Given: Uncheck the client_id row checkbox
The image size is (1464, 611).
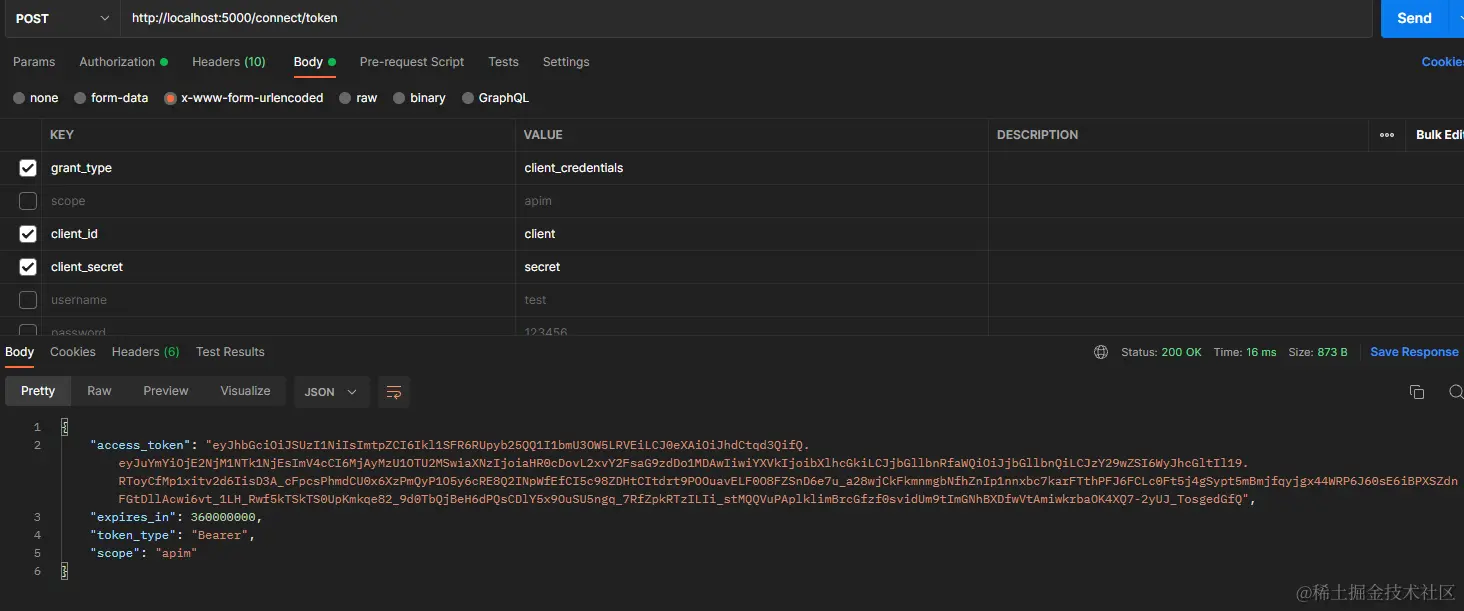Looking at the screenshot, I should click(28, 234).
